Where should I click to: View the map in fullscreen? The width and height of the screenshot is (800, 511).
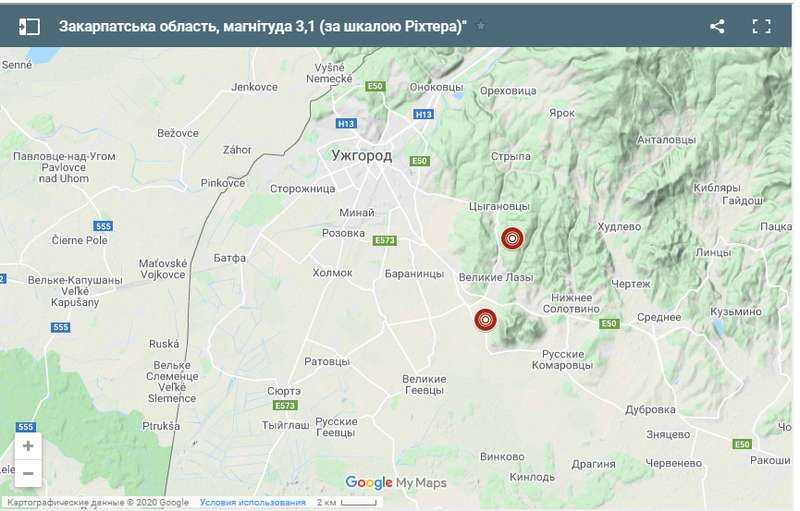point(761,27)
